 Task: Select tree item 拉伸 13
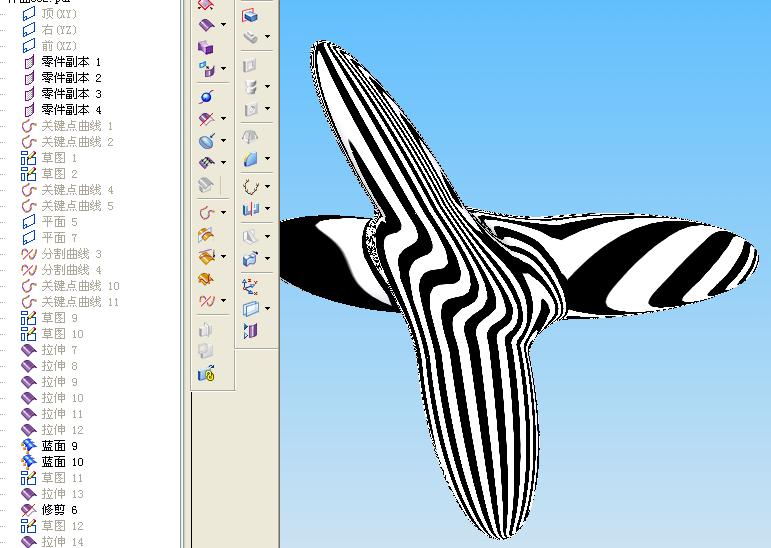[53, 494]
